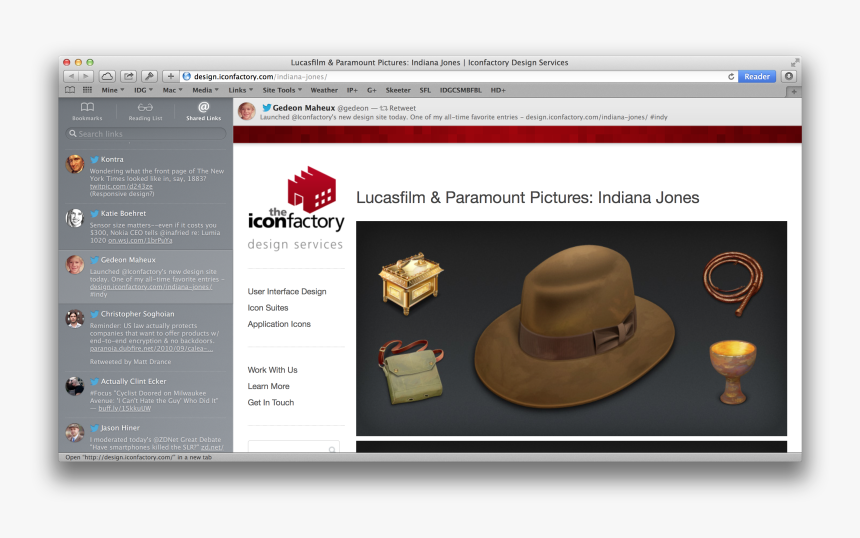Open the IDGCSMBFBL bookmark
The image size is (860, 538).
click(x=461, y=90)
